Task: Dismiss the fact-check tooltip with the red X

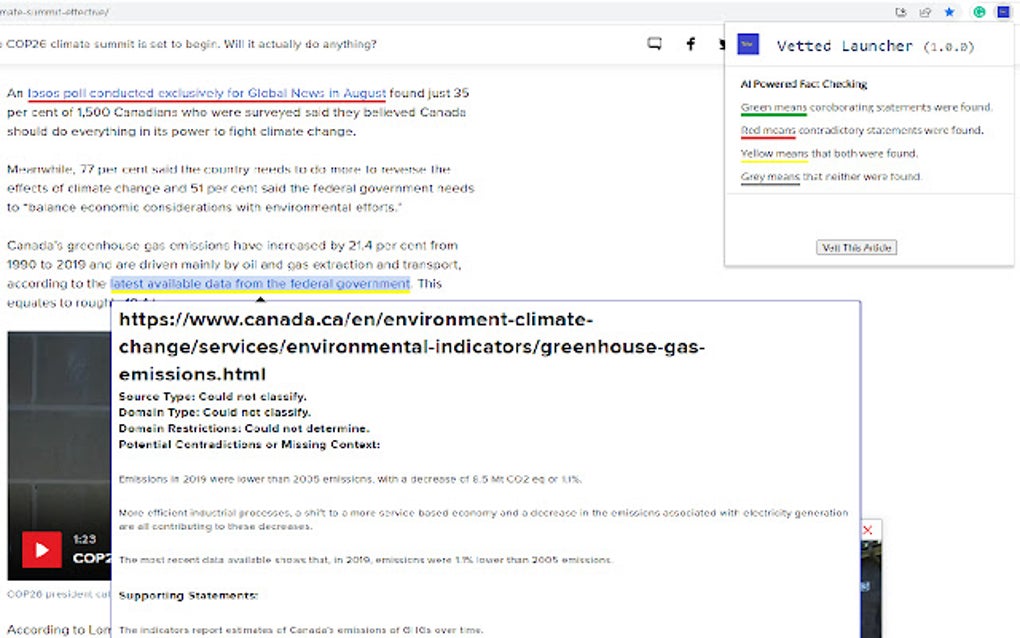Action: (x=867, y=530)
